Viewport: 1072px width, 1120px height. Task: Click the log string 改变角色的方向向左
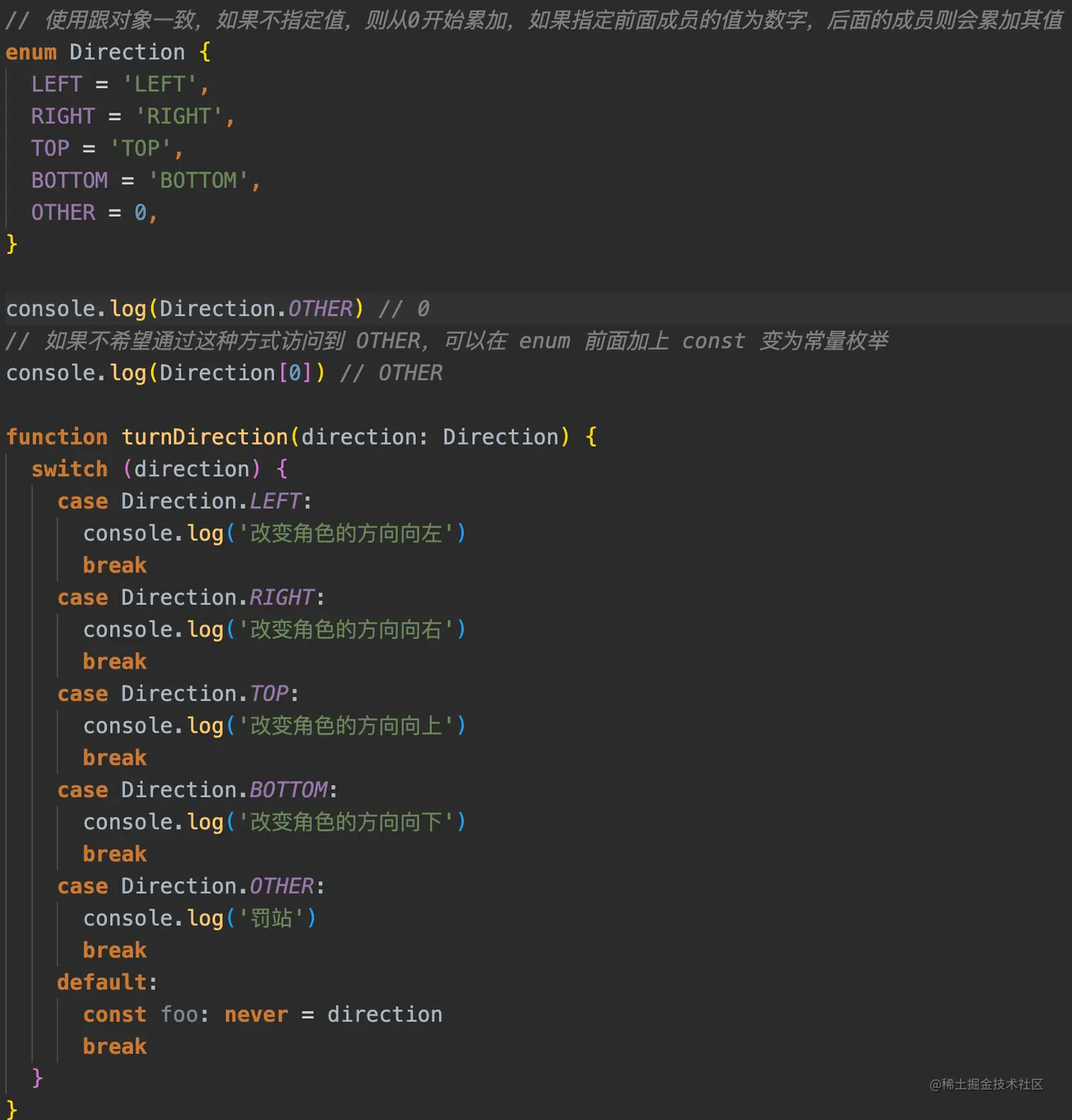[346, 533]
